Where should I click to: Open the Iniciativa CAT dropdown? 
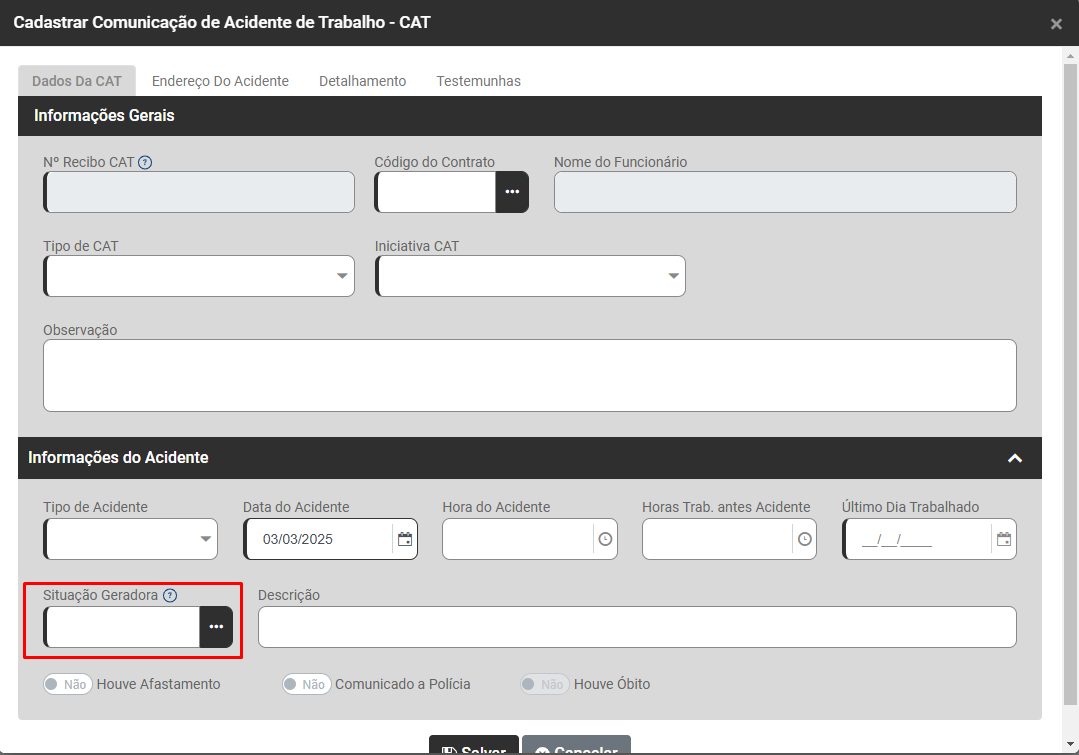point(530,276)
